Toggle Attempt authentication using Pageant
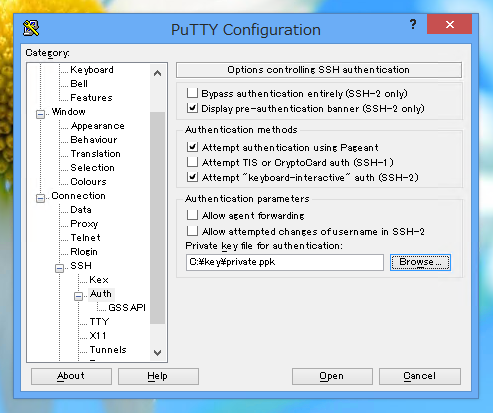The image size is (493, 413). [192, 147]
